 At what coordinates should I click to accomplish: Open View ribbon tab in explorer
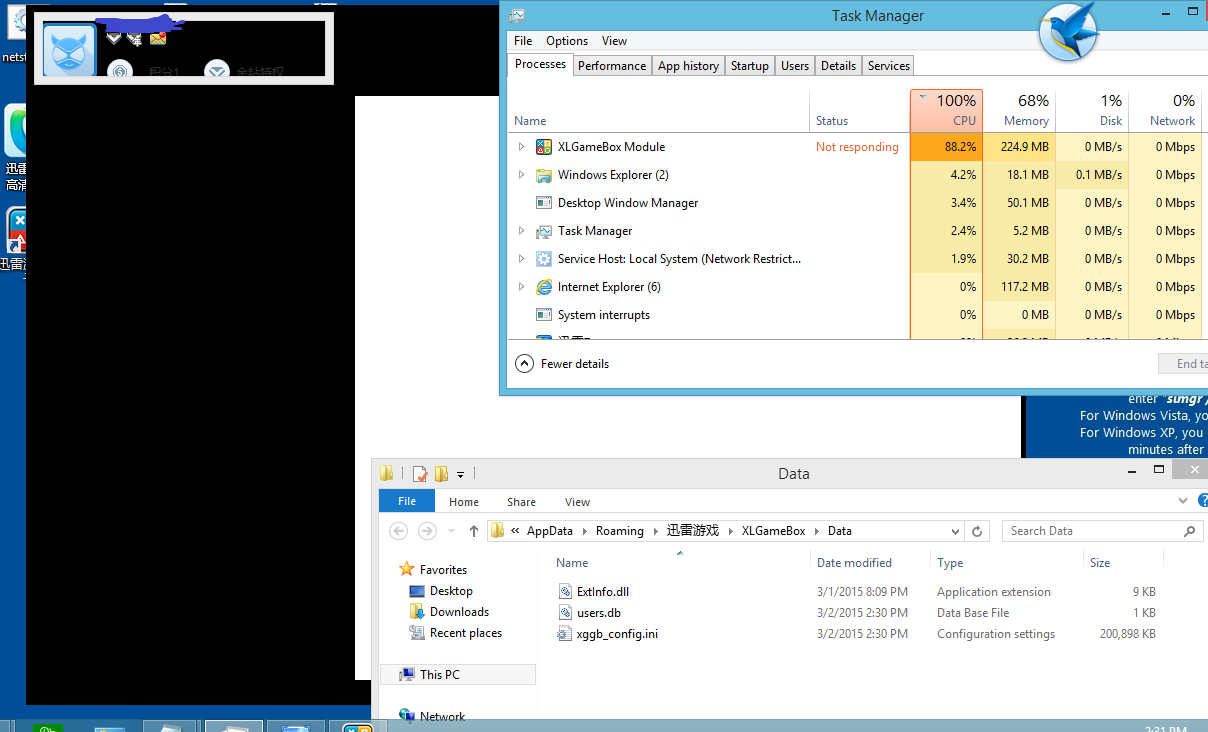[x=577, y=502]
